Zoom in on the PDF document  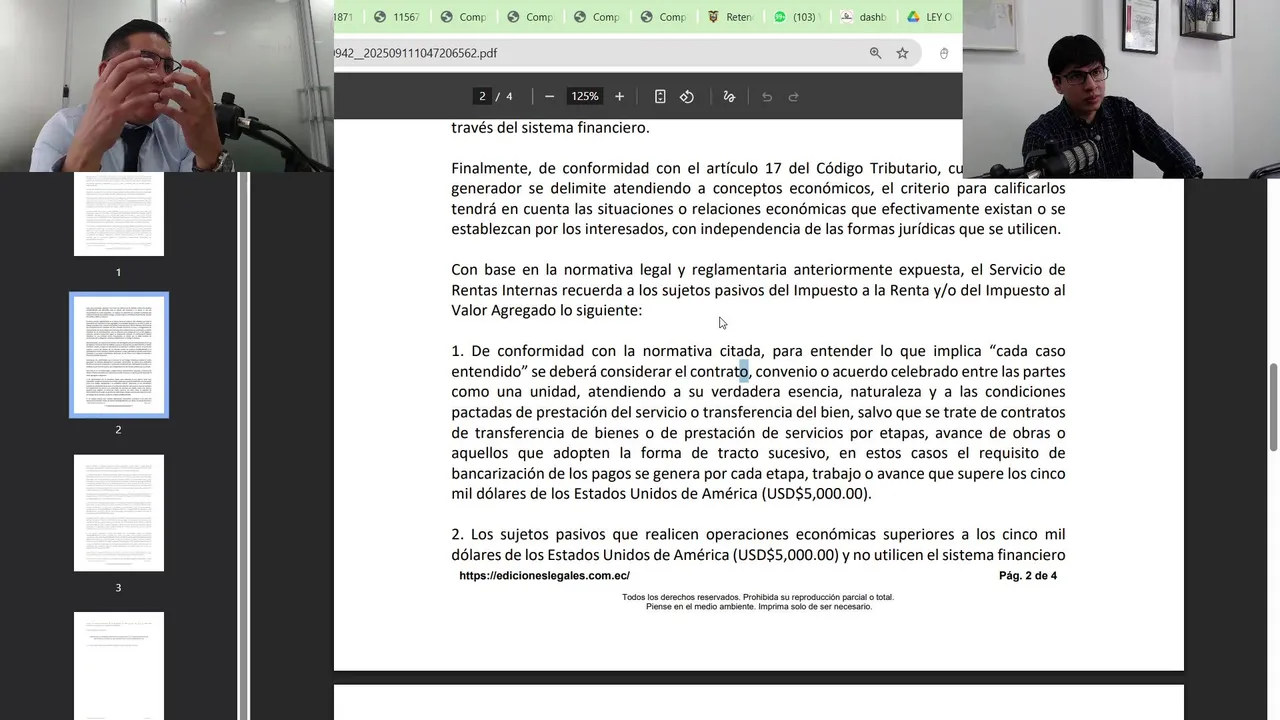tap(619, 96)
